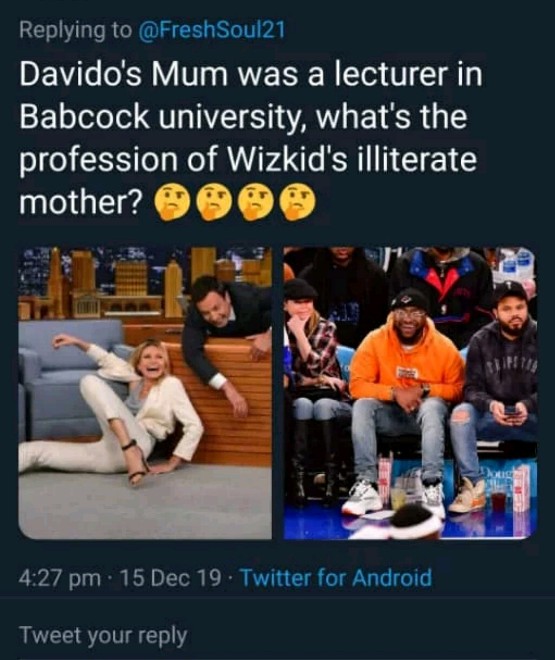Image resolution: width=555 pixels, height=660 pixels.
Task: Click the third thinking-face emoji
Action: (255, 202)
